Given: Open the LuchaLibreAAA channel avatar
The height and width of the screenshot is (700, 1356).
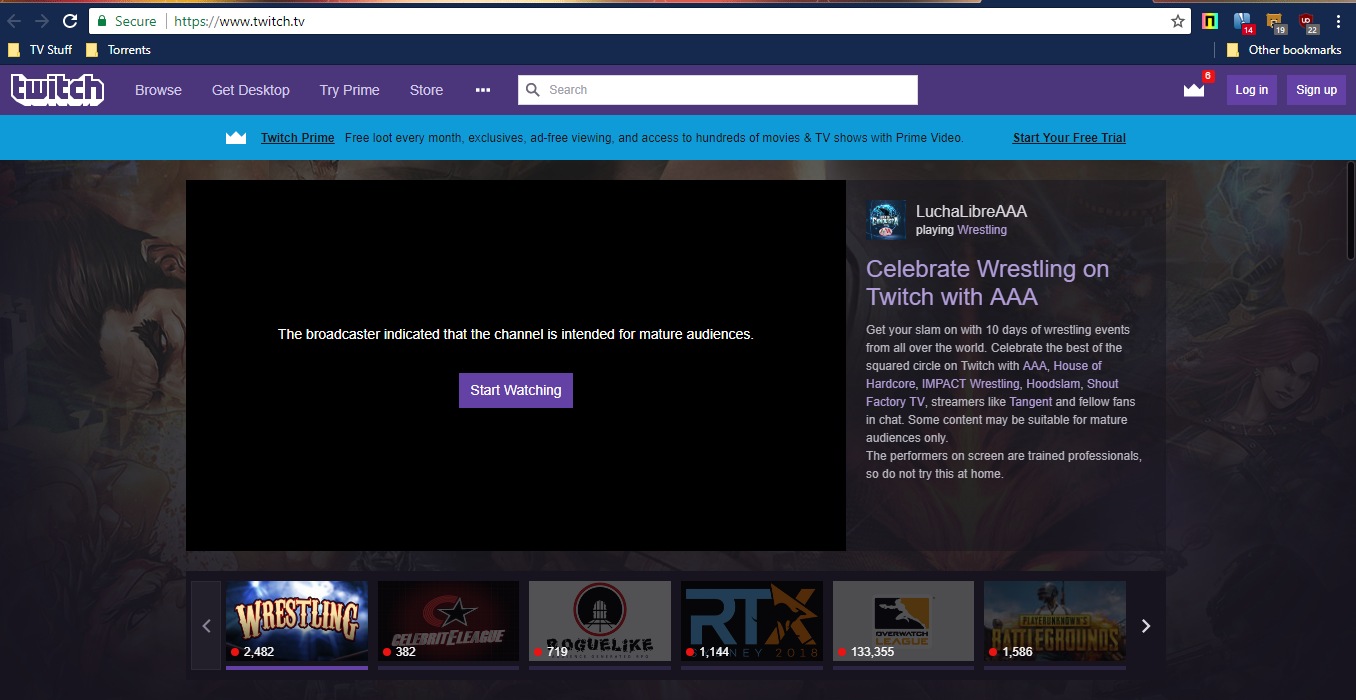Looking at the screenshot, I should (x=886, y=220).
